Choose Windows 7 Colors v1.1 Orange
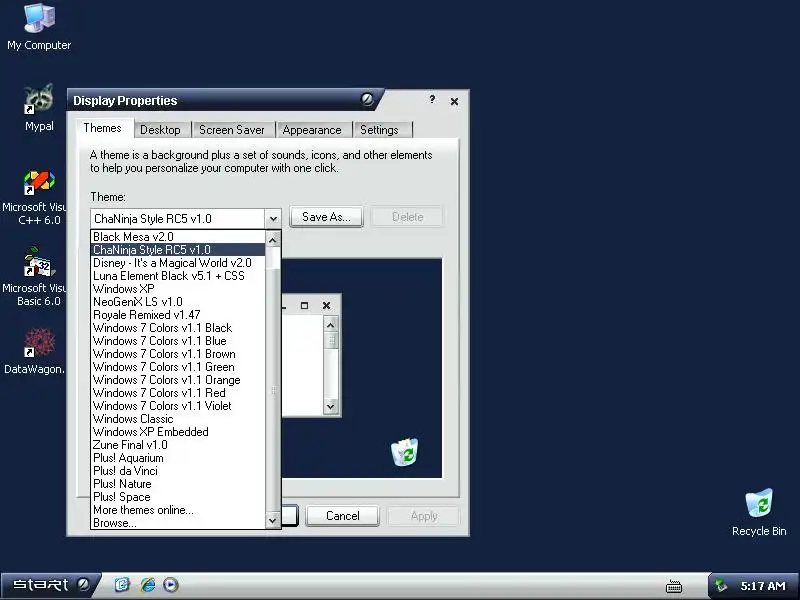The width and height of the screenshot is (800, 600). pyautogui.click(x=178, y=380)
